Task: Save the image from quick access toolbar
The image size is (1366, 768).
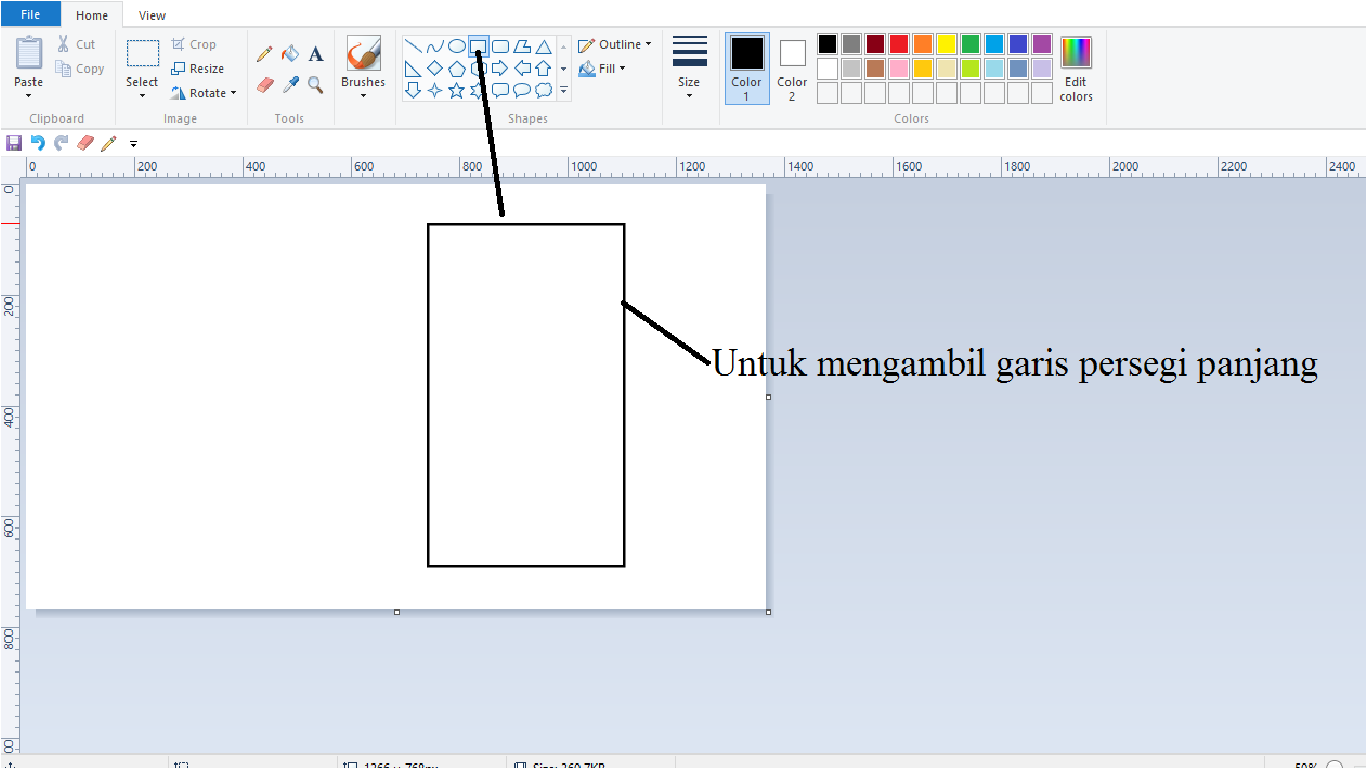Action: (x=13, y=143)
